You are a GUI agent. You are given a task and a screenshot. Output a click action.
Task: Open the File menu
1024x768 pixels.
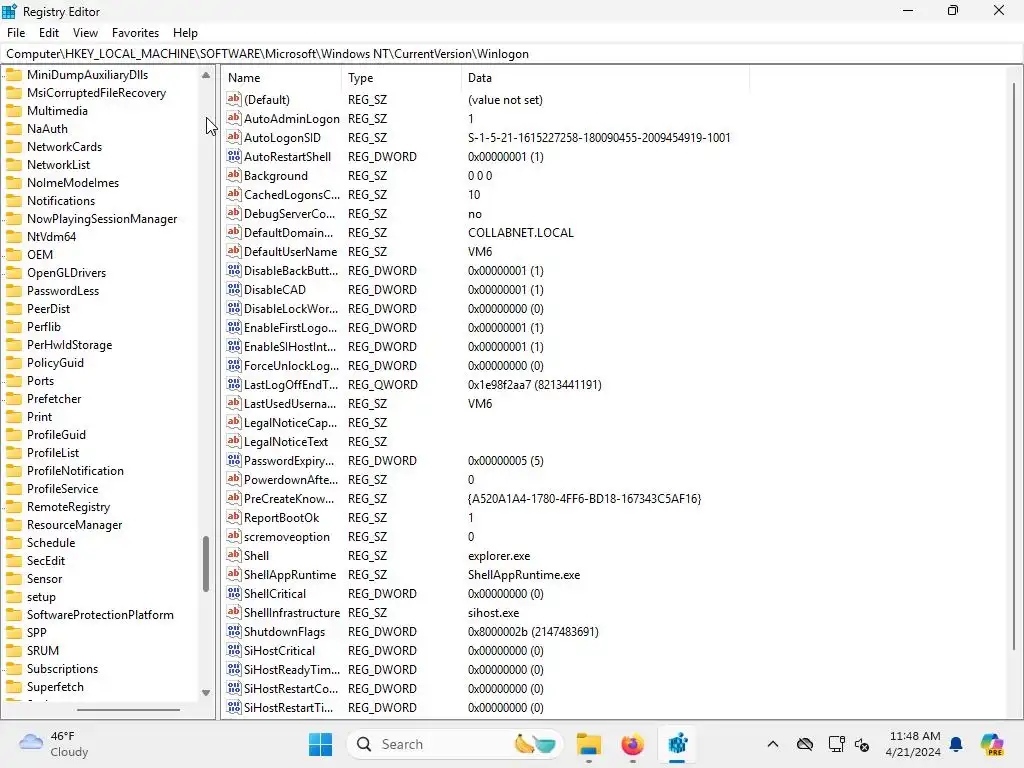tap(16, 33)
